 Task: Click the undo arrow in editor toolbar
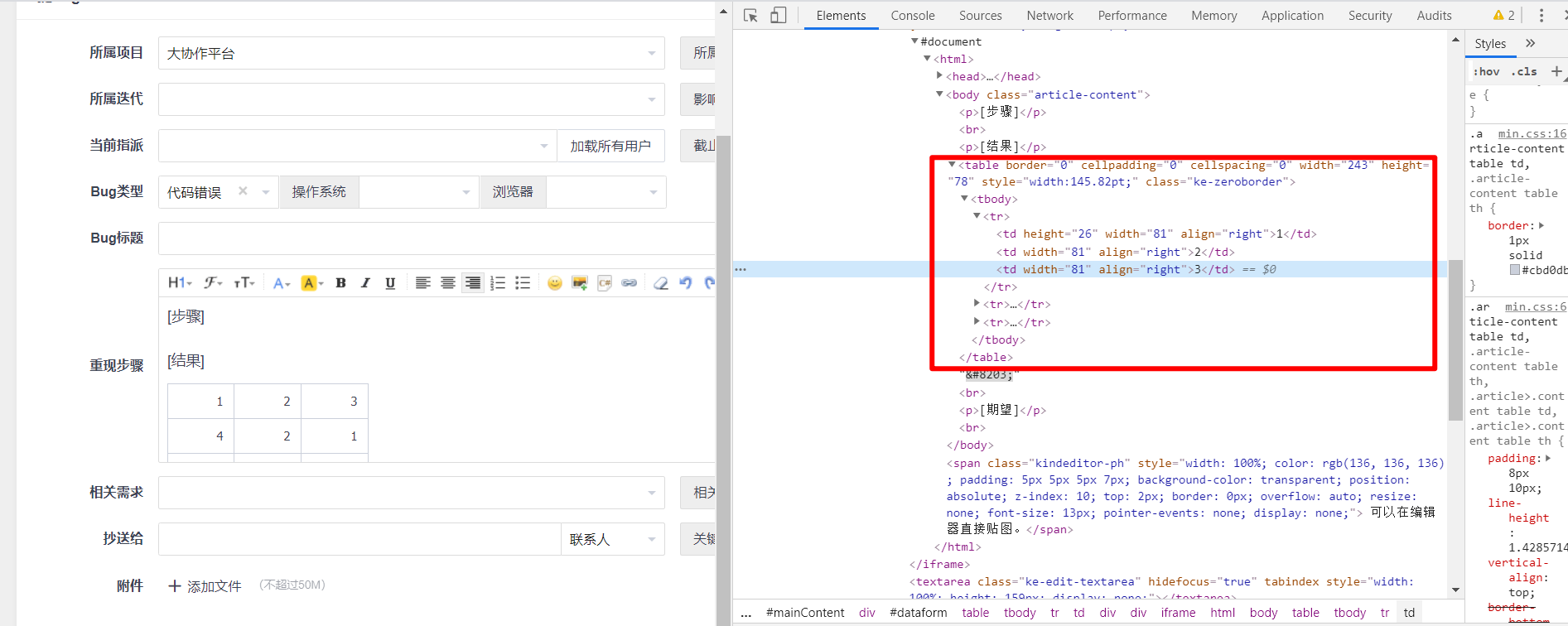tap(686, 283)
